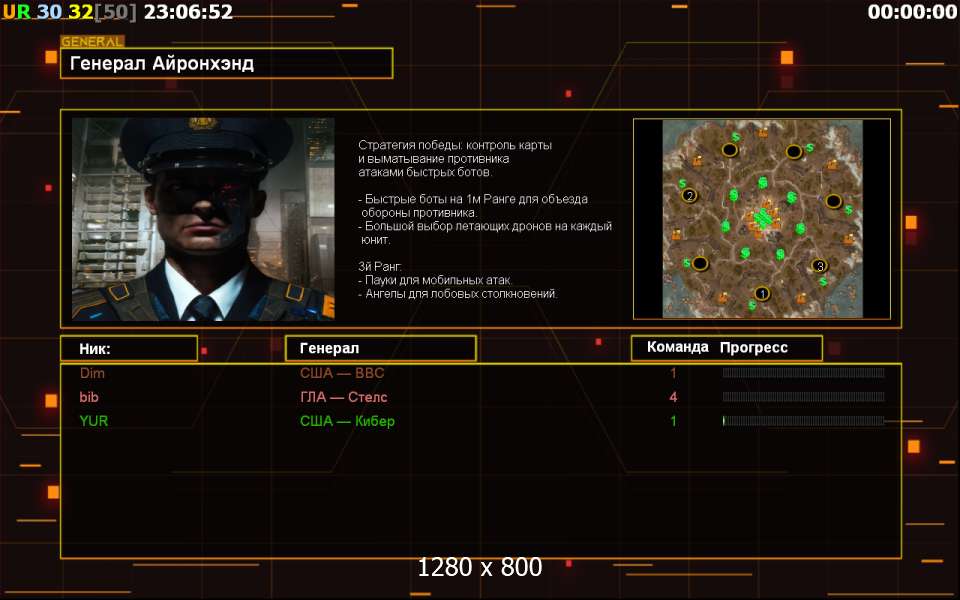
Task: Click dollar supply icon just below start marker 1
Action: 752,306
